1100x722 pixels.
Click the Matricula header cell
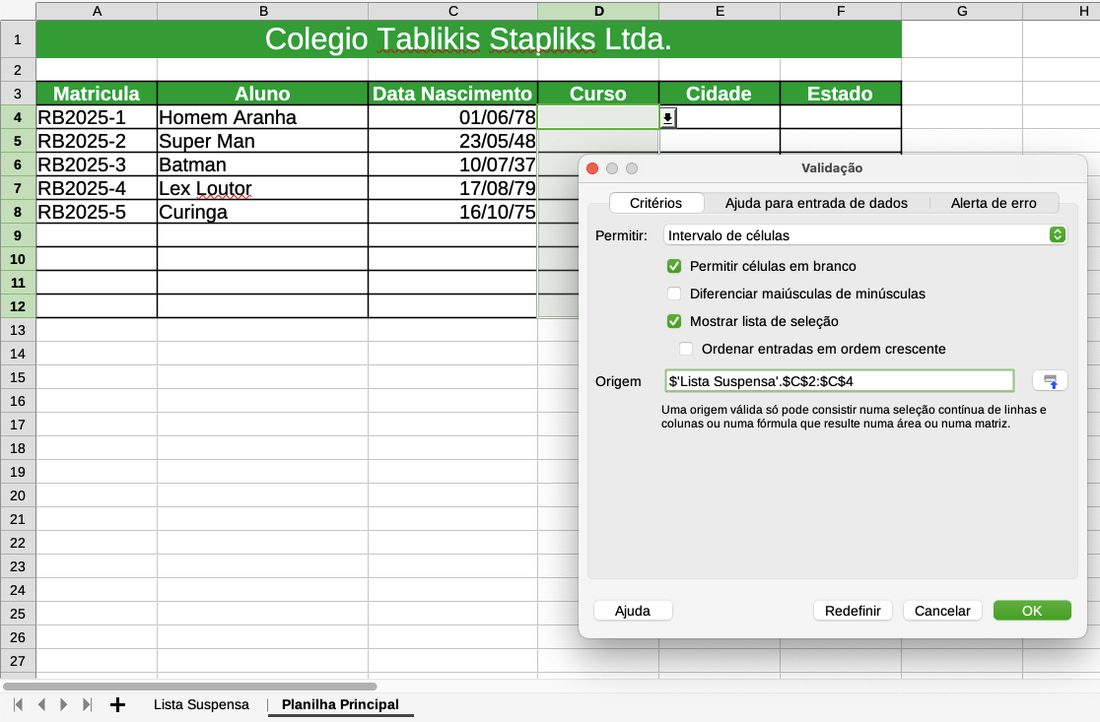point(97,93)
